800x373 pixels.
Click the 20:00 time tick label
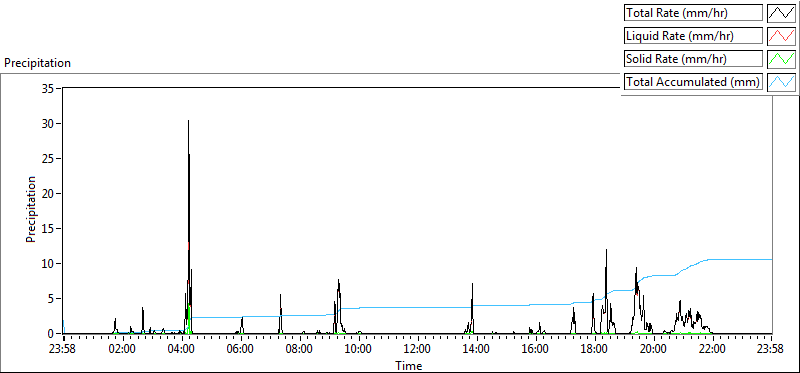654,350
